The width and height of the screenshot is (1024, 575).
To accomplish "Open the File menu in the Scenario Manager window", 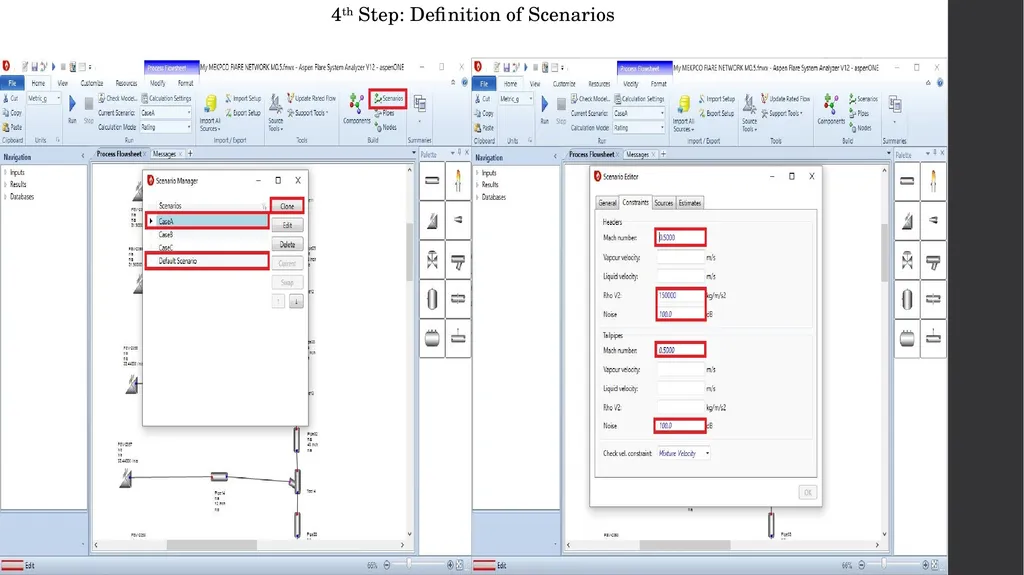I will [x=12, y=84].
